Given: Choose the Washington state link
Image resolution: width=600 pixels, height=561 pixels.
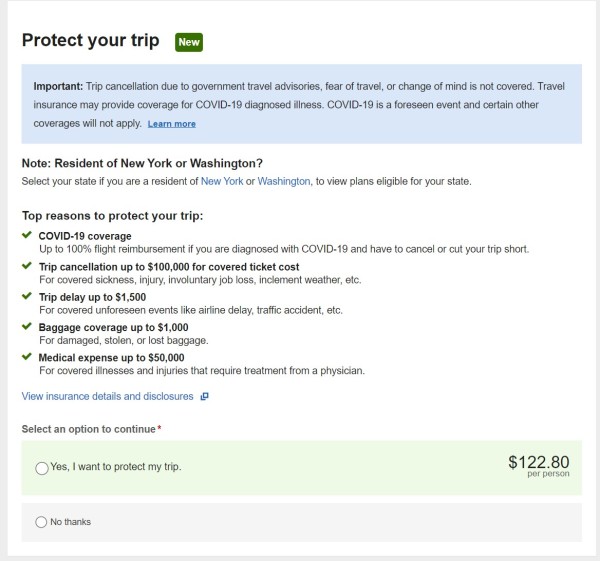Looking at the screenshot, I should tap(284, 181).
